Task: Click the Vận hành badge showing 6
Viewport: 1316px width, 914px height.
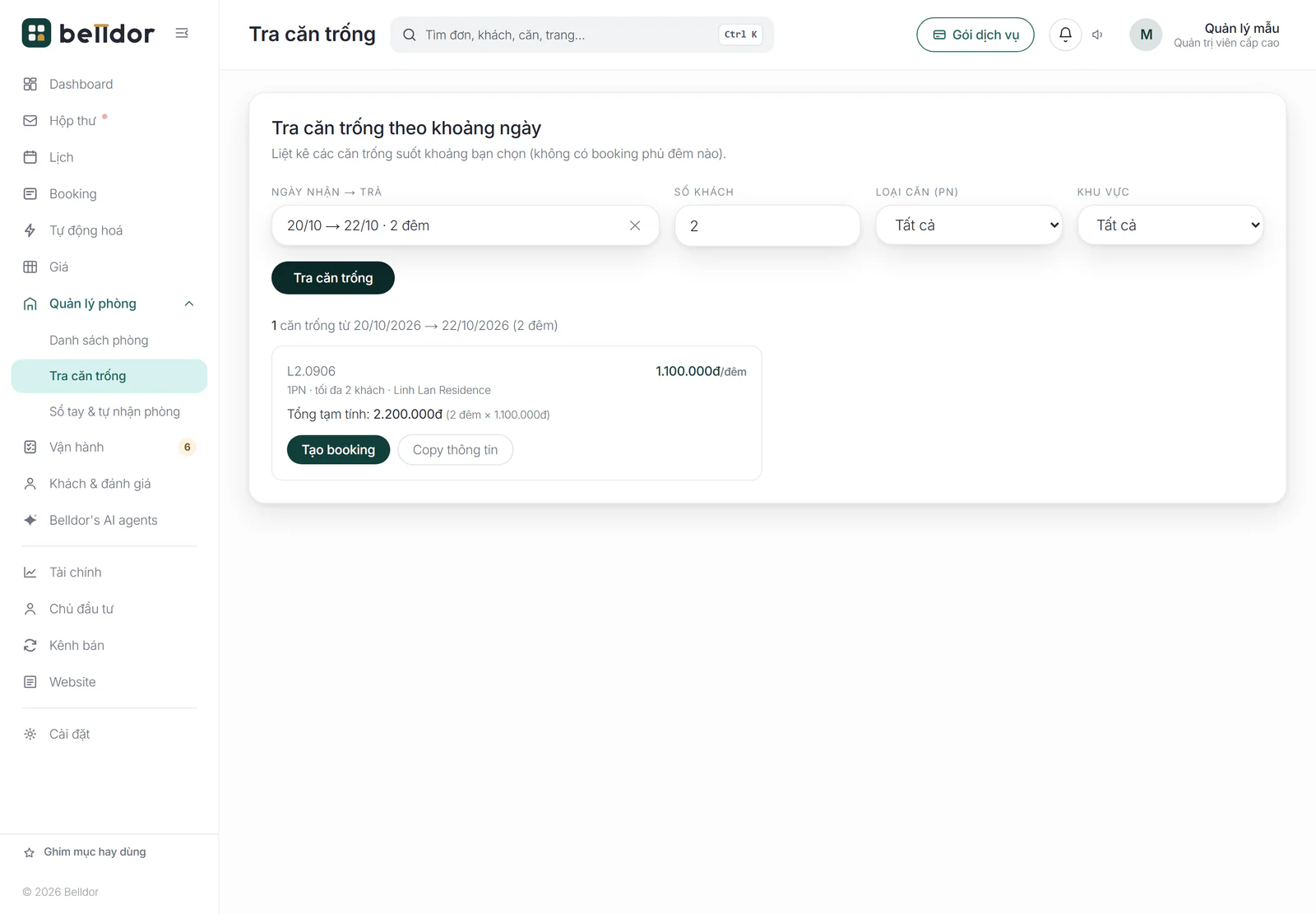Action: [x=188, y=447]
